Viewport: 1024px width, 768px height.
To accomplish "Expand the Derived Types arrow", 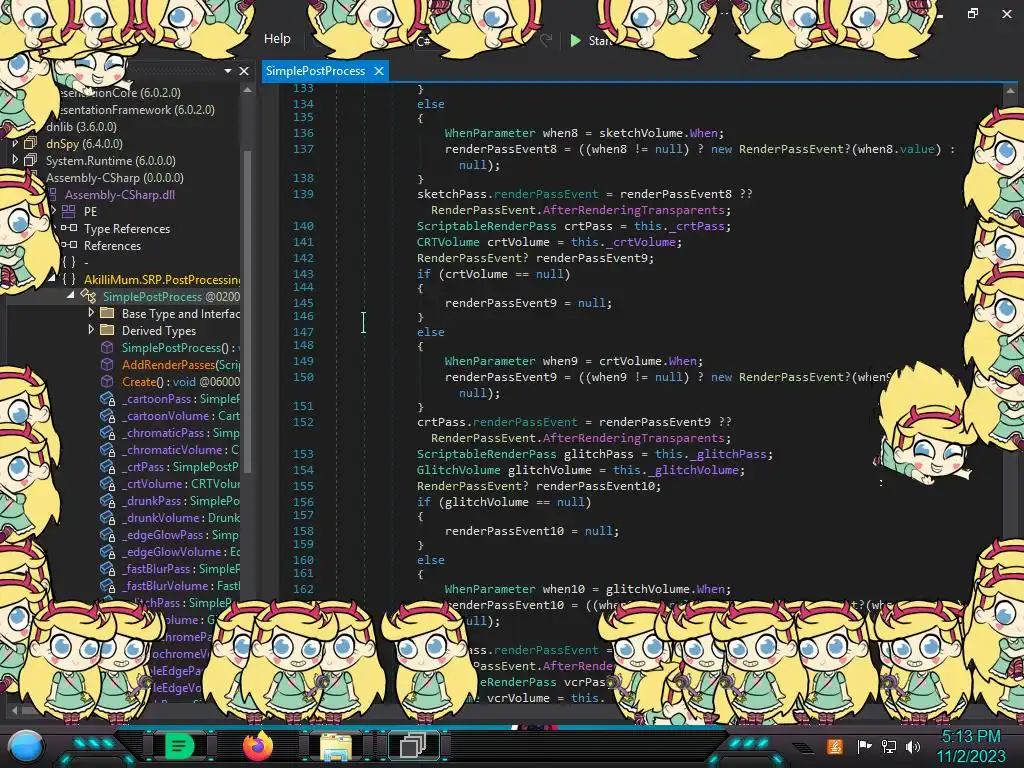I will pyautogui.click(x=91, y=330).
